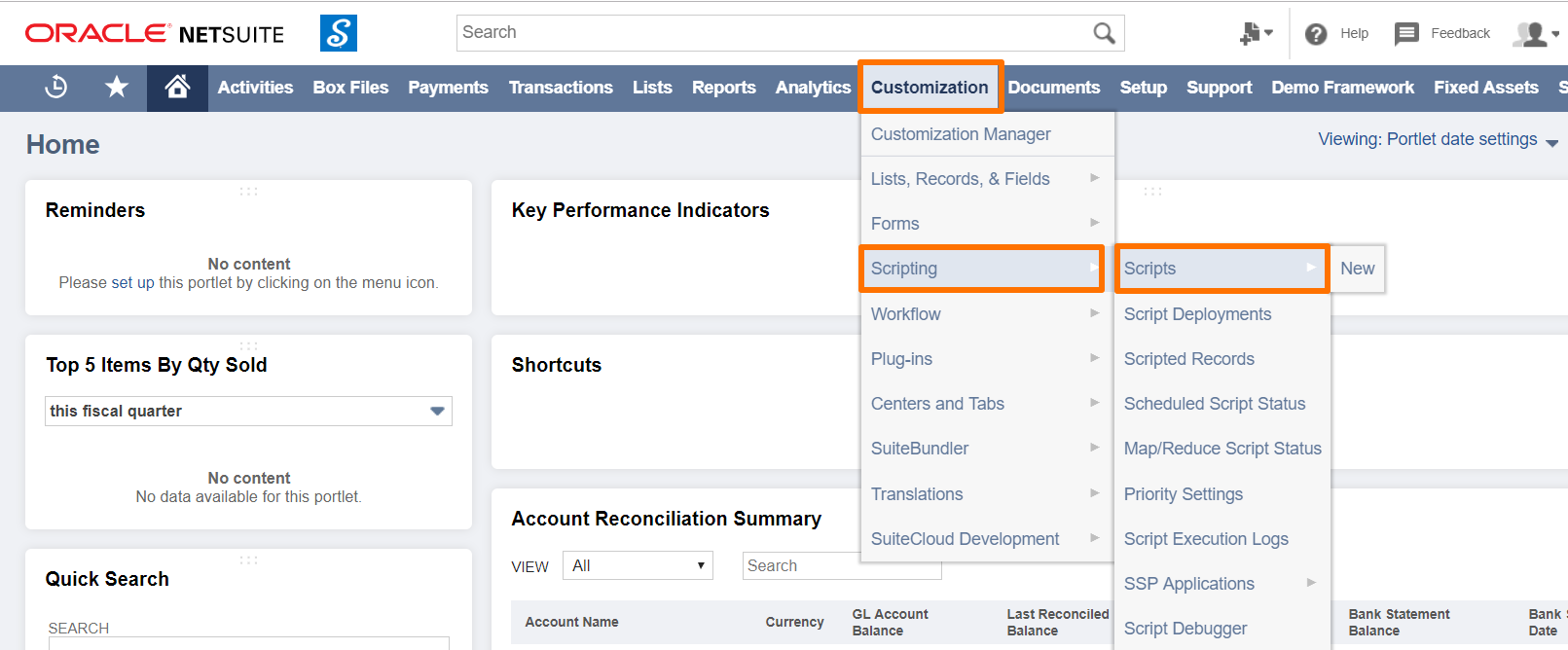1568x650 pixels.
Task: Expand the SuiteCloud Development submenu
Action: click(987, 539)
